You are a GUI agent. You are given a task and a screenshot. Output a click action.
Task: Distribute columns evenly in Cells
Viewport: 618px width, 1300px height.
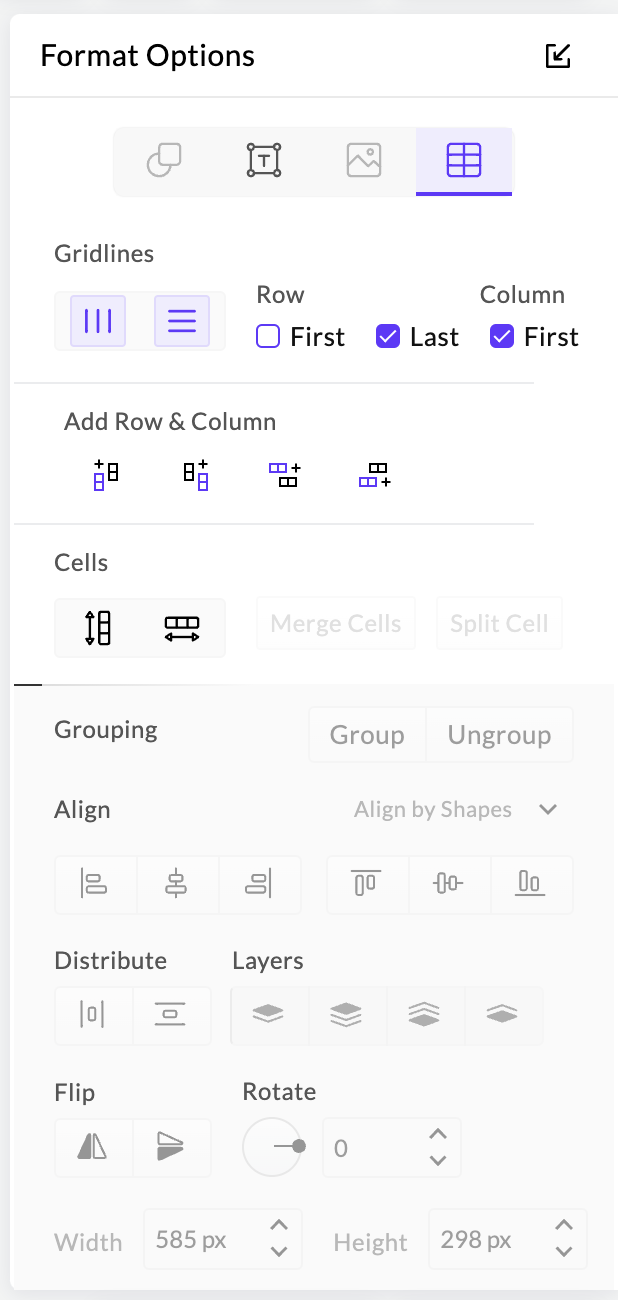click(182, 628)
